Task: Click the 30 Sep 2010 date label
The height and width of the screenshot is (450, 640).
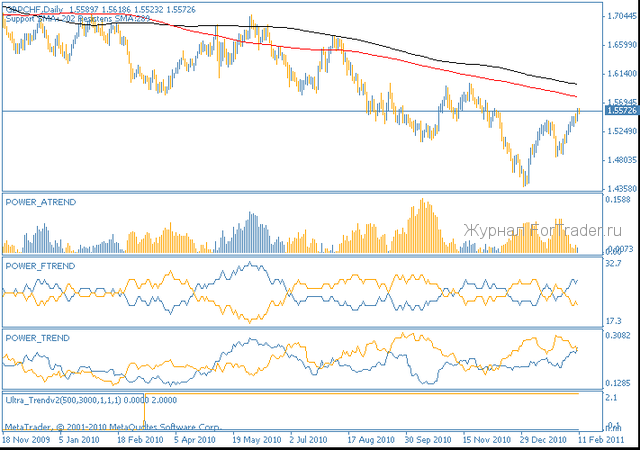Action: (x=428, y=440)
